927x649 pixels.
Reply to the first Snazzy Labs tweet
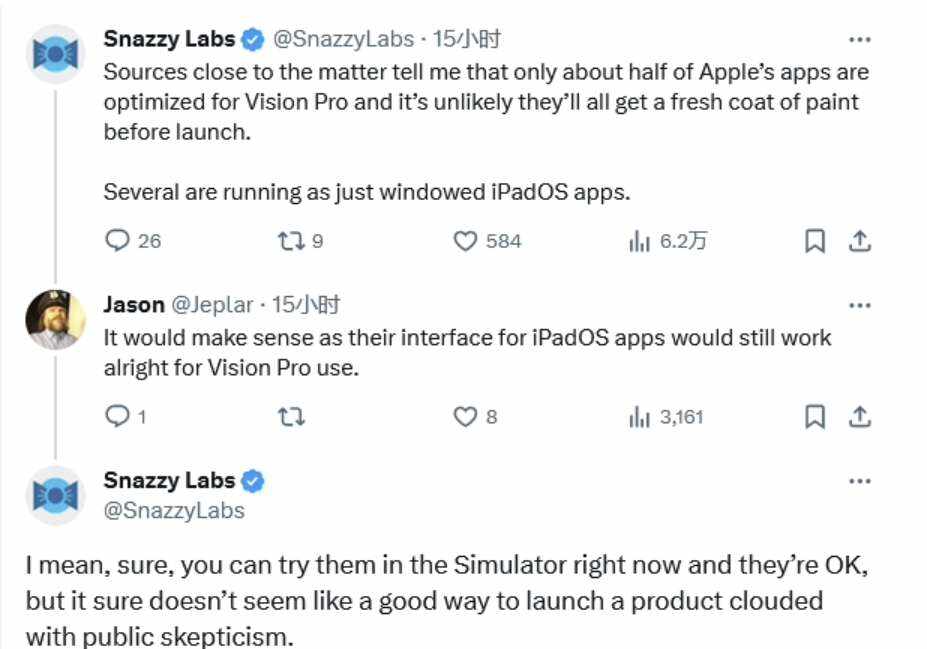(118, 241)
